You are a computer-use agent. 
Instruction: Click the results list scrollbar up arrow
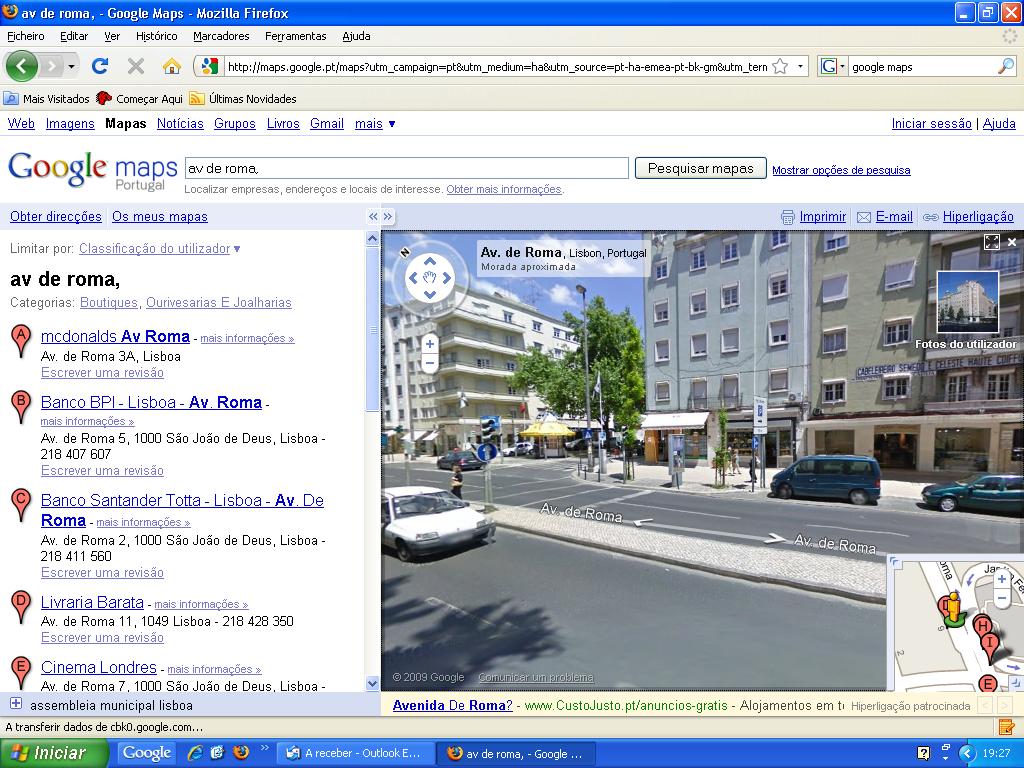372,238
